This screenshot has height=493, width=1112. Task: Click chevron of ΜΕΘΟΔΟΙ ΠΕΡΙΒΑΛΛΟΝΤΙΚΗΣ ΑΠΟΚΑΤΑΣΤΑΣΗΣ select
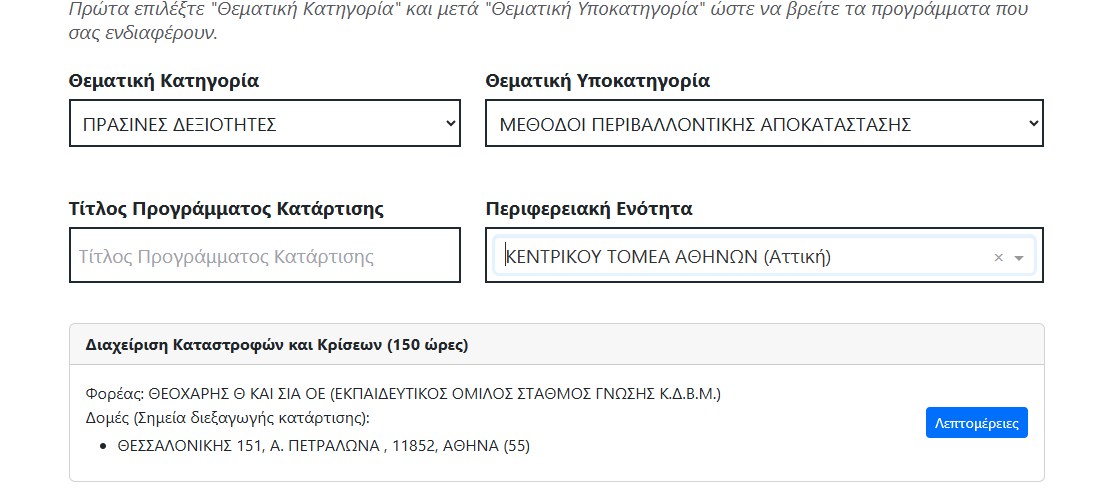pos(1033,123)
